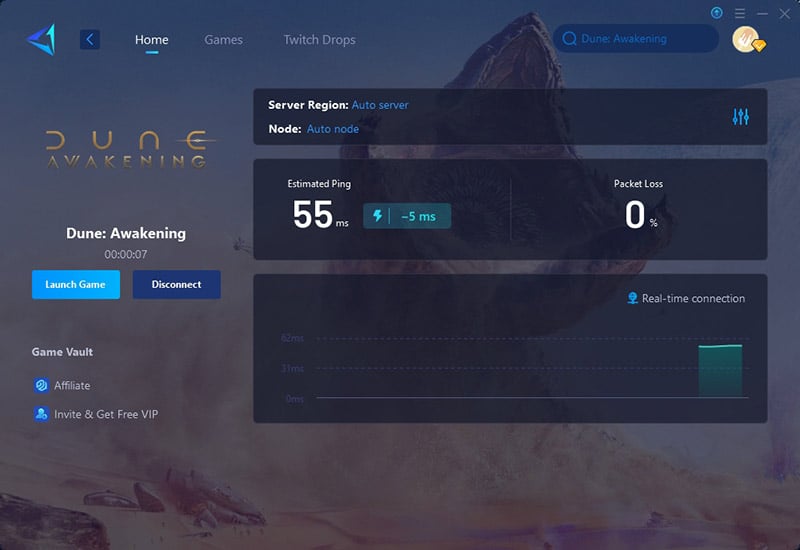Minimize the booster window
This screenshot has height=550, width=800.
762,13
